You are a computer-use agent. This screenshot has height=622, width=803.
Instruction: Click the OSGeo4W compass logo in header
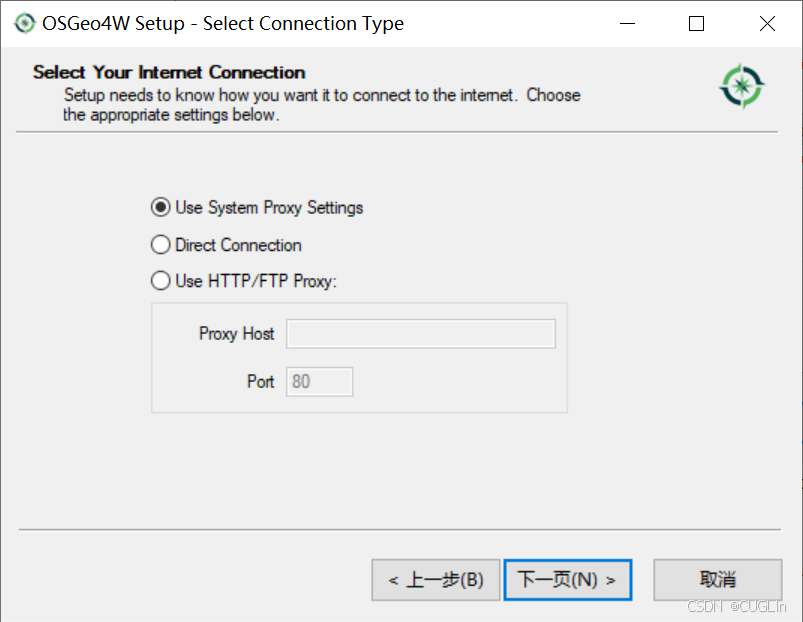click(x=742, y=86)
